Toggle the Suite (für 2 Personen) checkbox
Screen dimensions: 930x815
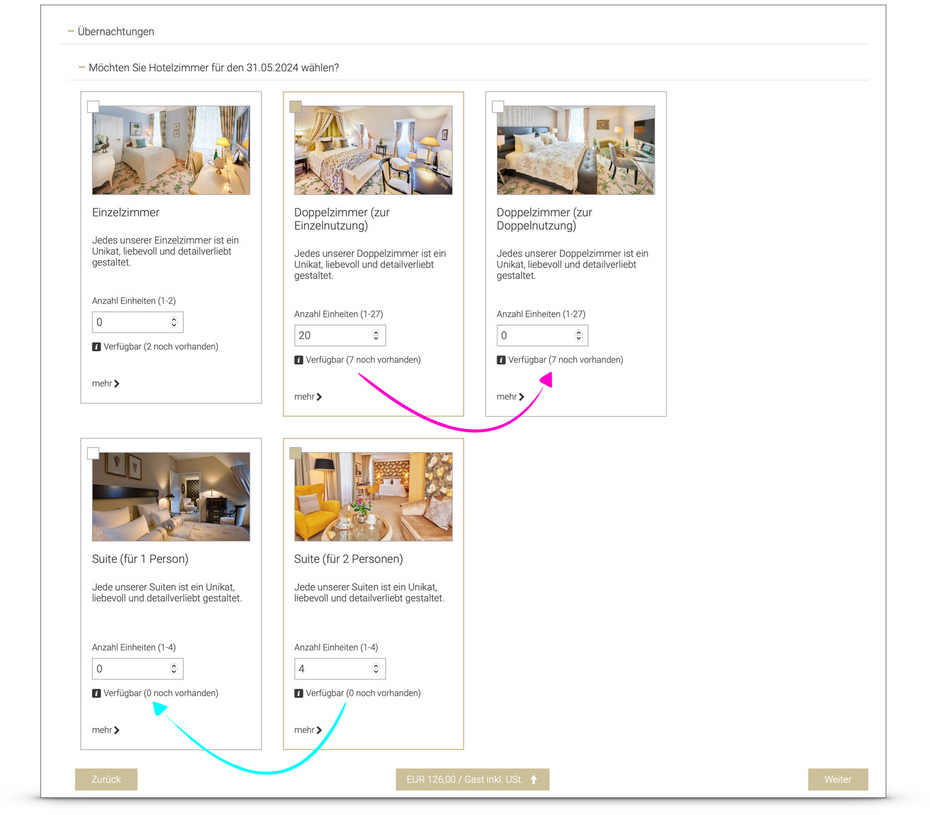click(x=295, y=453)
